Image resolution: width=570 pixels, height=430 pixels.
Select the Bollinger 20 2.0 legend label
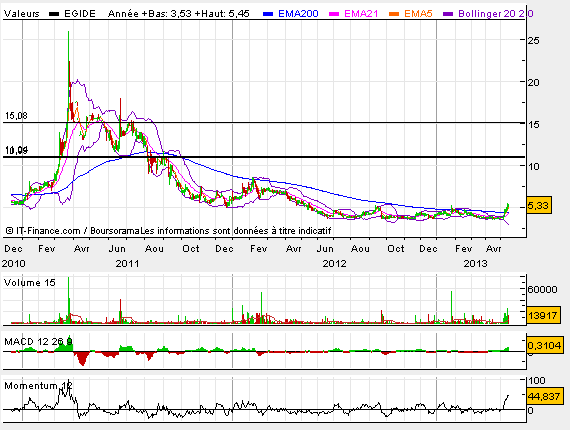(495, 14)
